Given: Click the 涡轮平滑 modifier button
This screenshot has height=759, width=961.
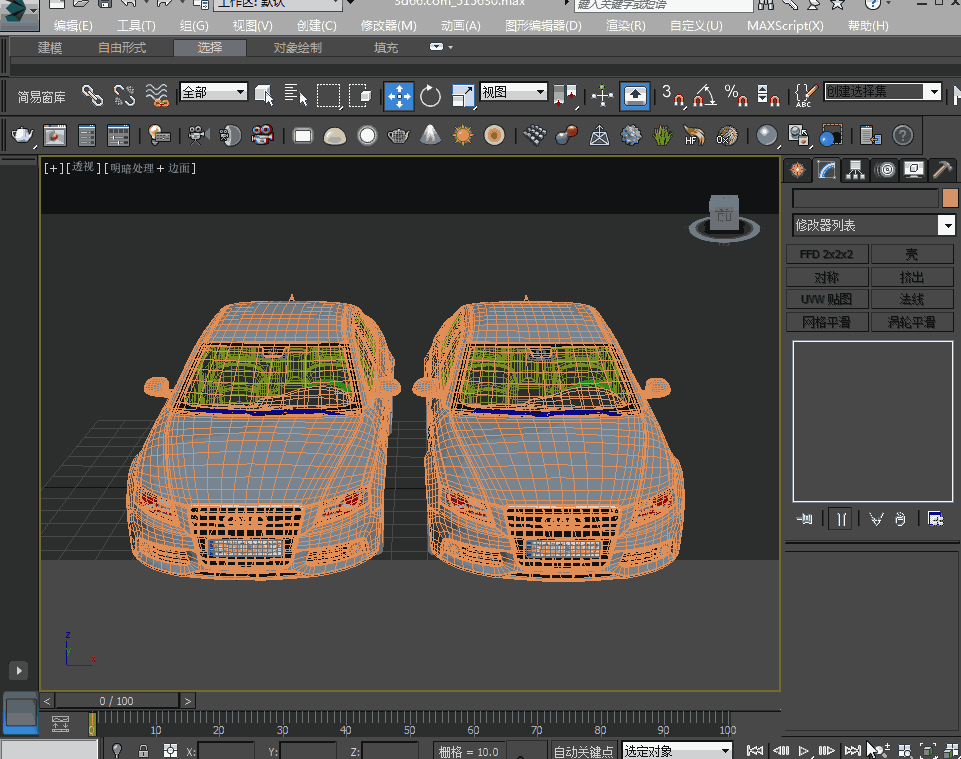Looking at the screenshot, I should 911,322.
